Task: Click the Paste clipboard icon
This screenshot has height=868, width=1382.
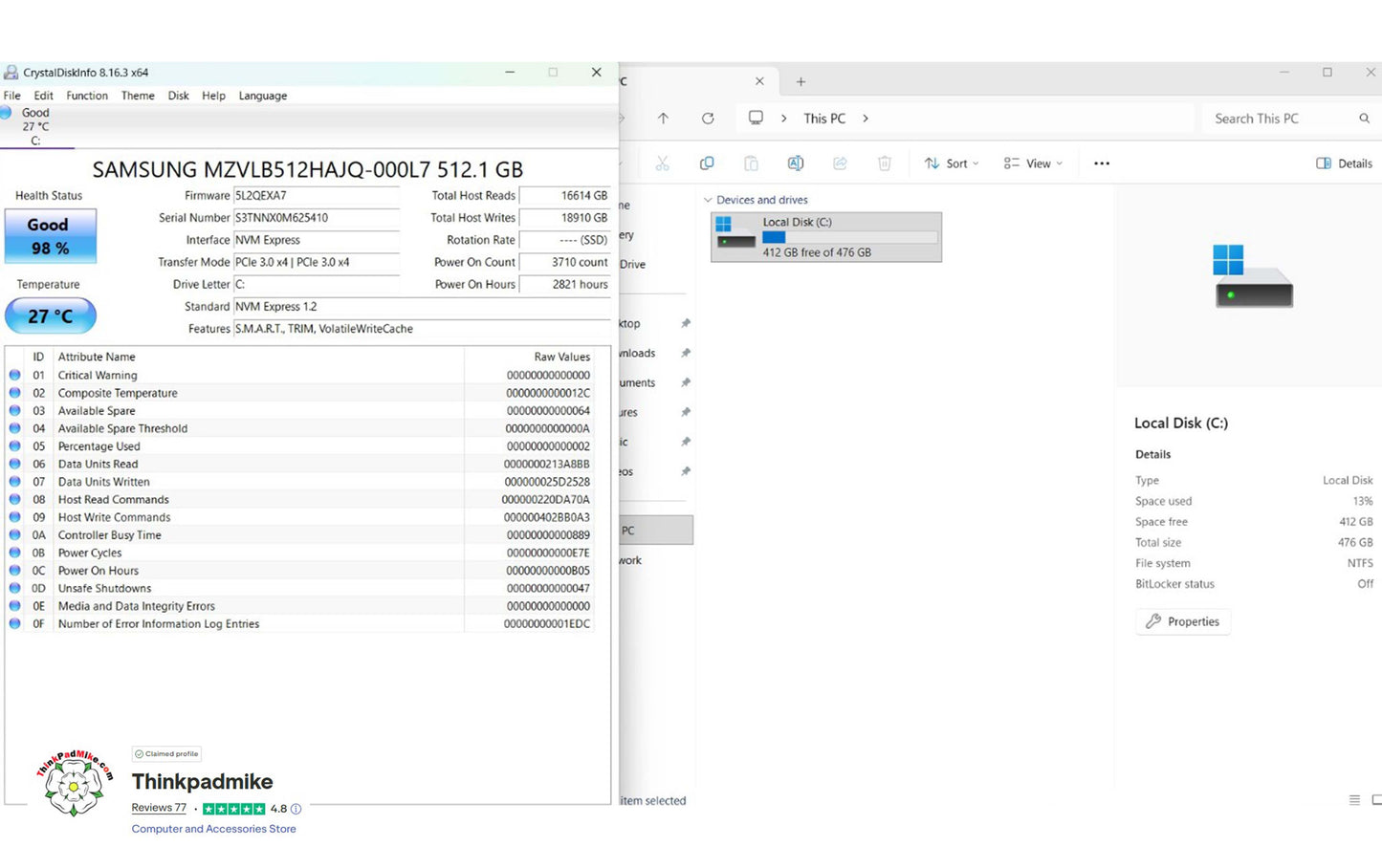Action: [x=751, y=163]
